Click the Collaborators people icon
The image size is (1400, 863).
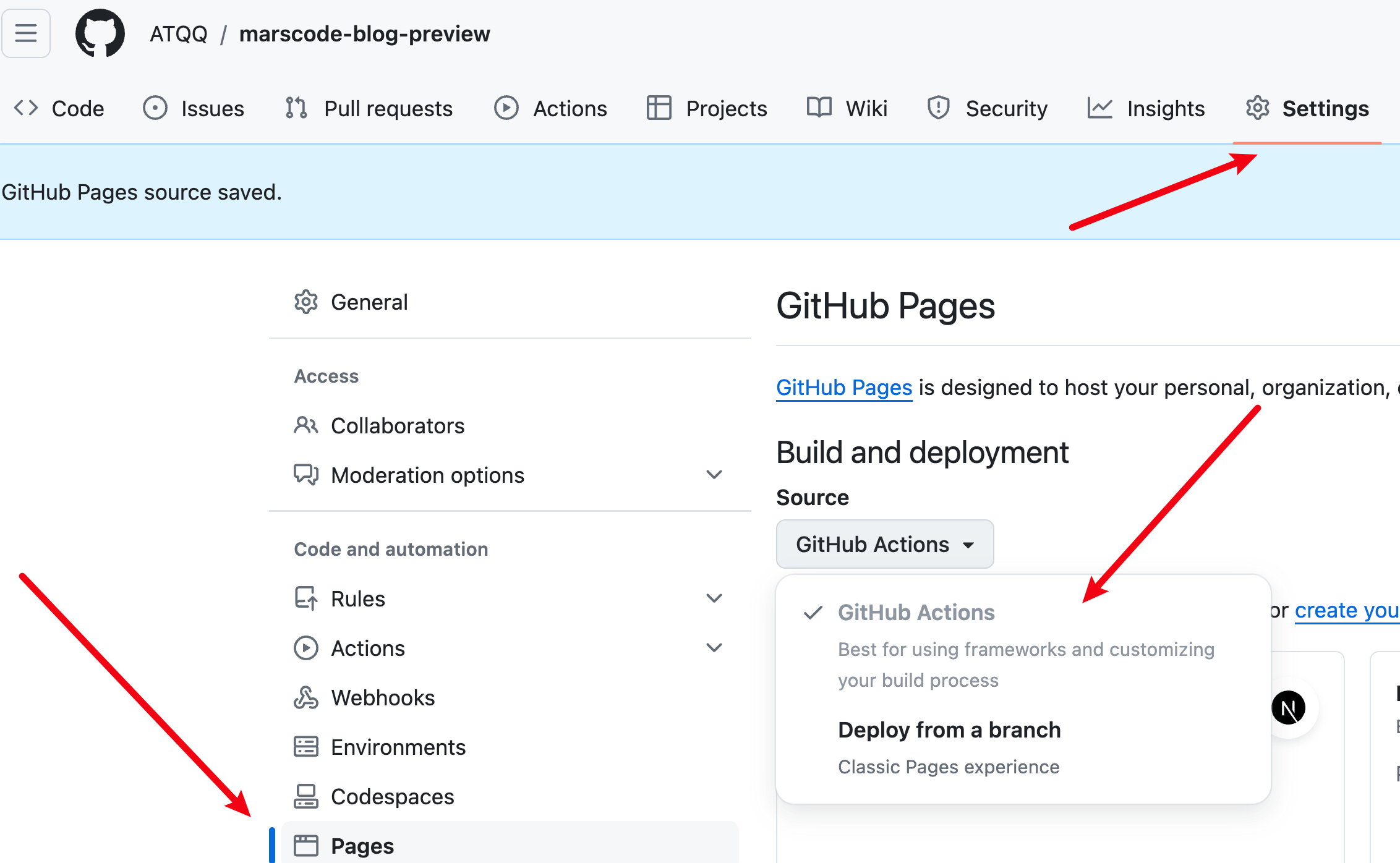coord(306,426)
